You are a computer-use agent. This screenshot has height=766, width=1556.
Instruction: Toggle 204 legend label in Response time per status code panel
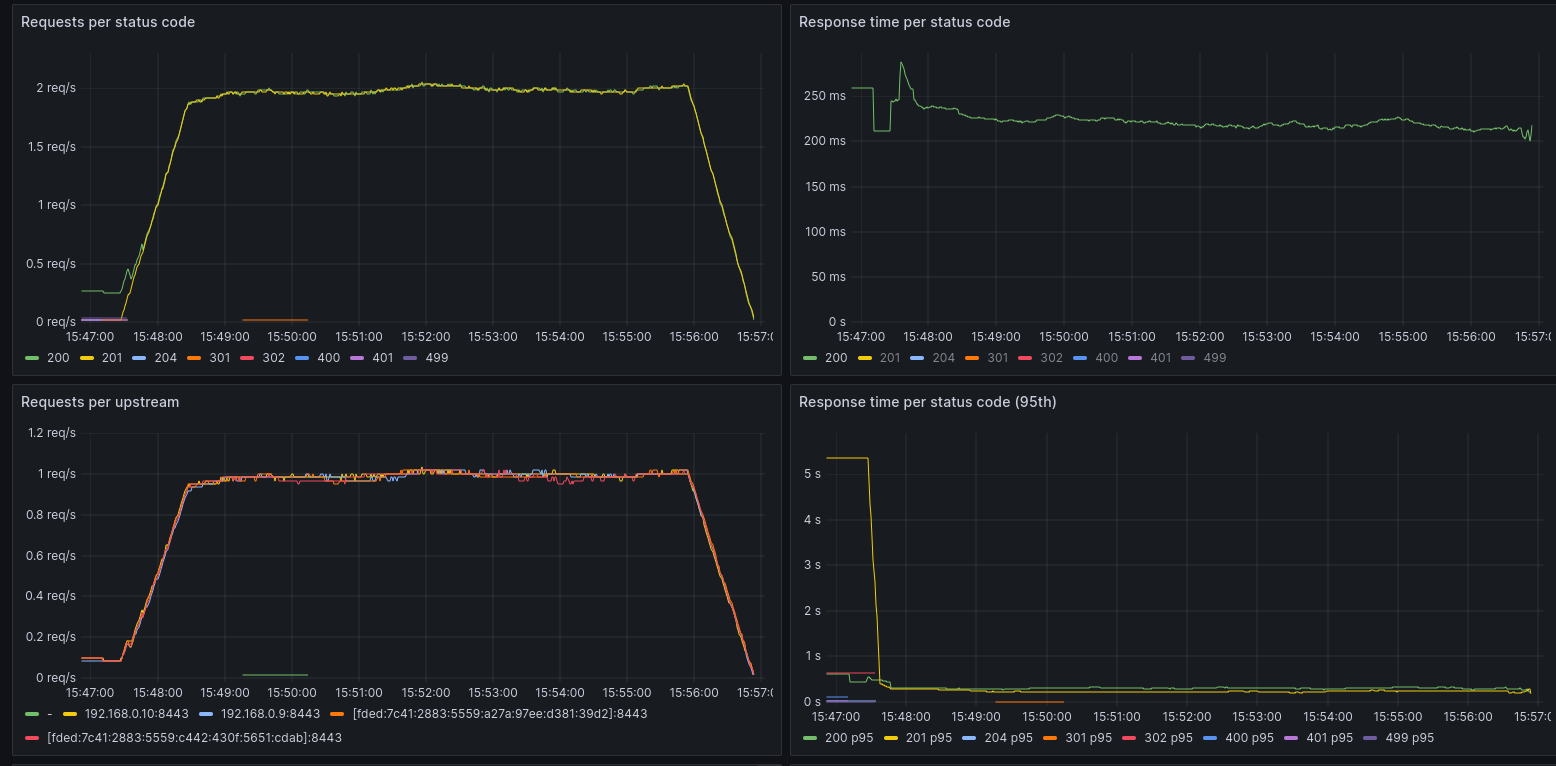pyautogui.click(x=944, y=358)
